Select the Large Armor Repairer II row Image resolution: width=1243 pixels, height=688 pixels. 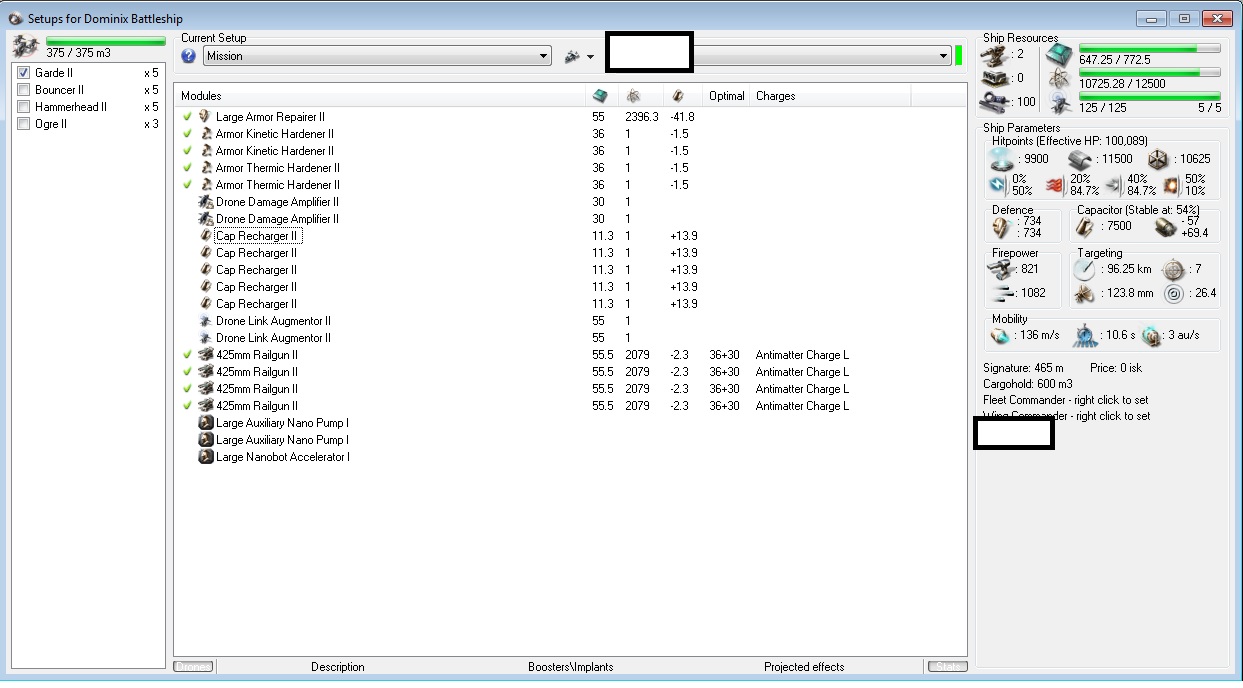click(570, 117)
